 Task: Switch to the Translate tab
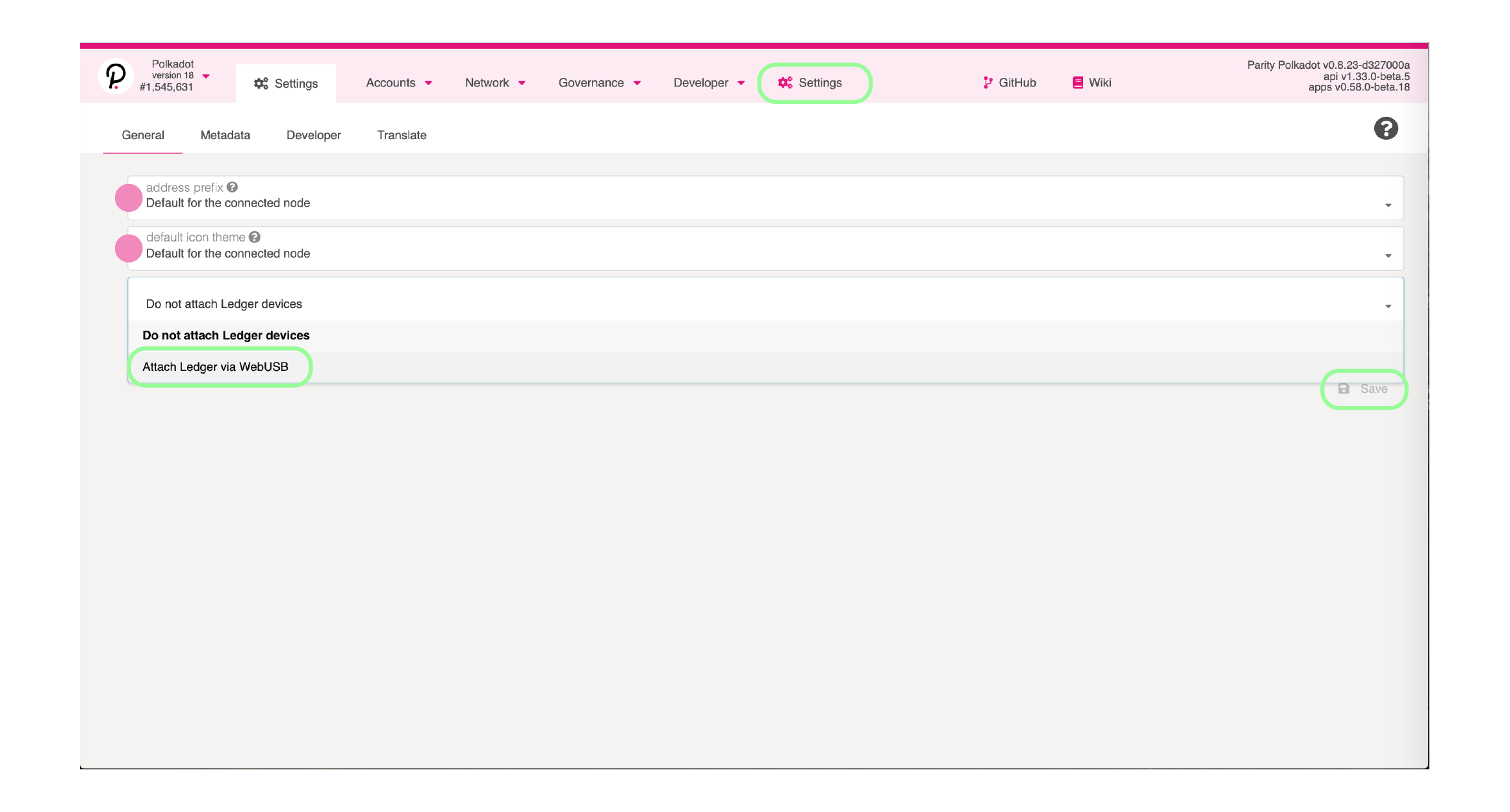pyautogui.click(x=402, y=135)
